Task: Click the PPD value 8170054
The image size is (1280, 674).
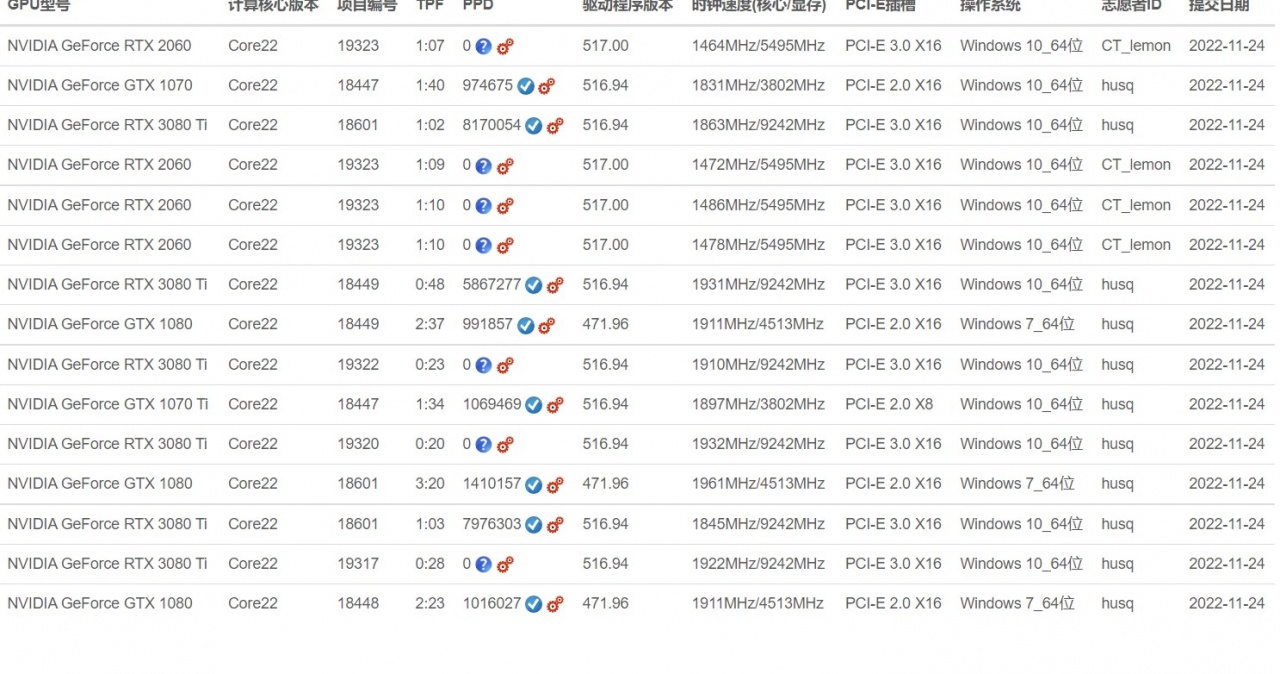Action: click(492, 125)
